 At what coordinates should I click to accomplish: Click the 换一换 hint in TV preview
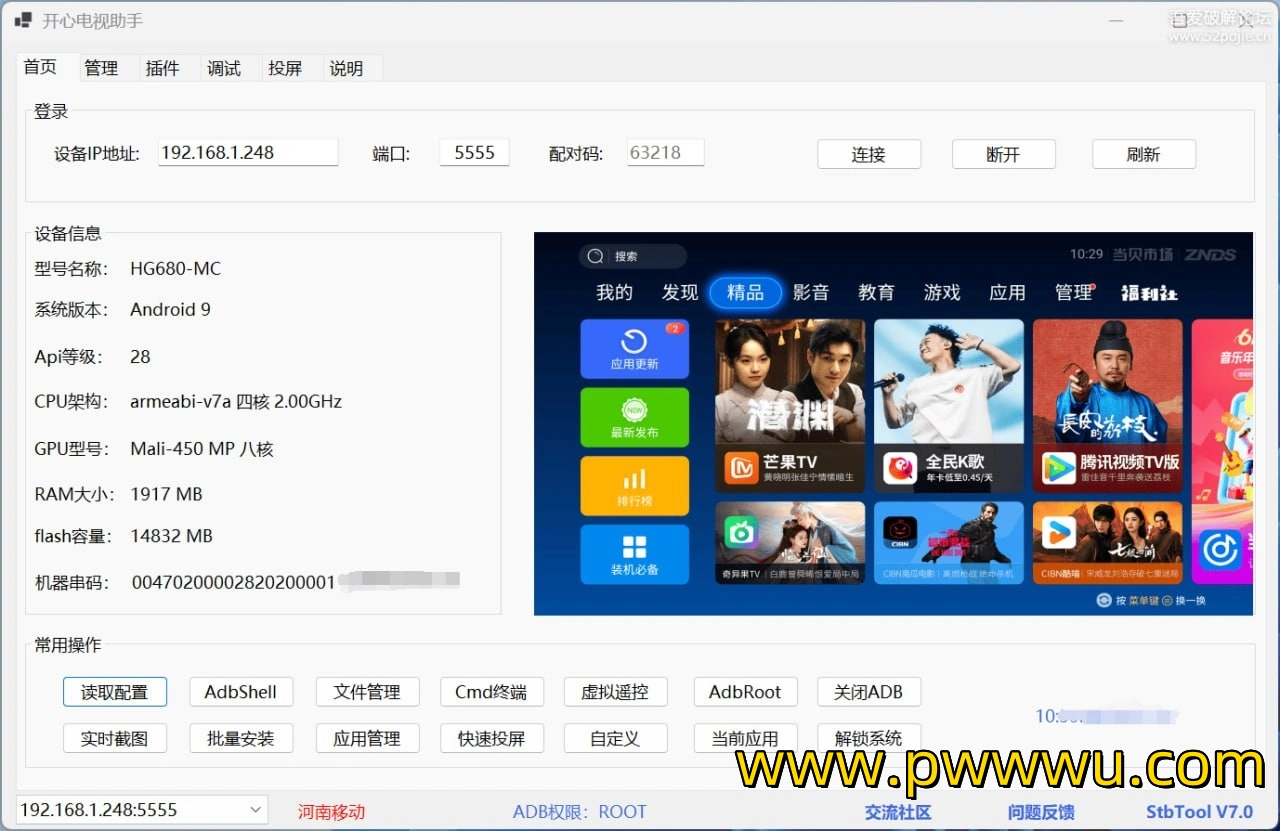(x=1191, y=600)
